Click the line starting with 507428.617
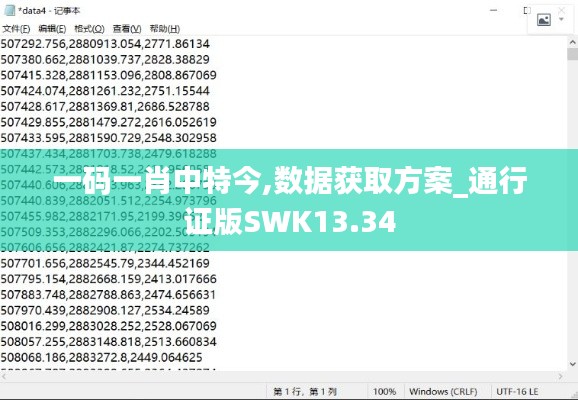 105,107
